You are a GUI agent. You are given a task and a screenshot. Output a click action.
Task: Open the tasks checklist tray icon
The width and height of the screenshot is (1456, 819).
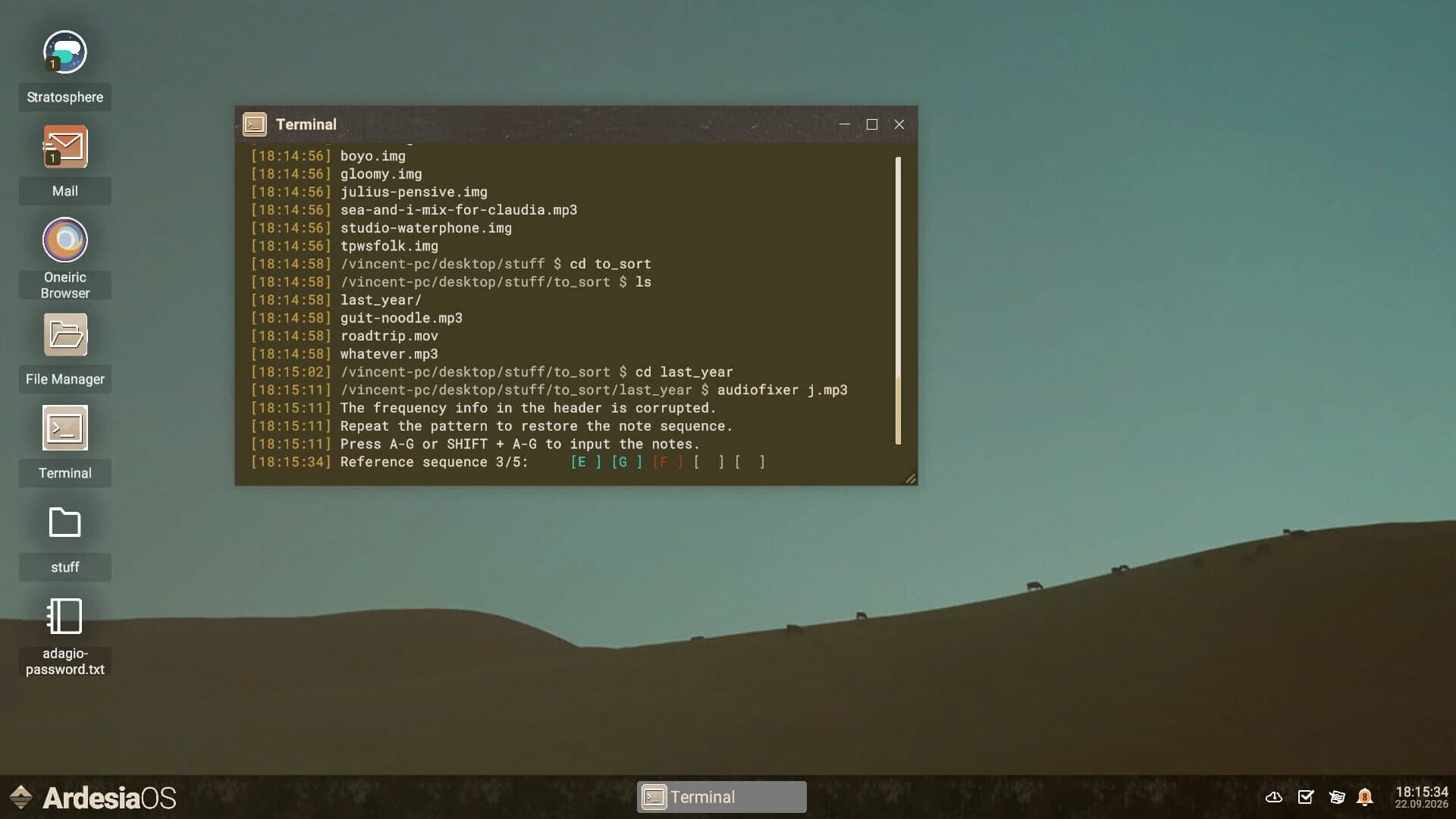[x=1305, y=797]
